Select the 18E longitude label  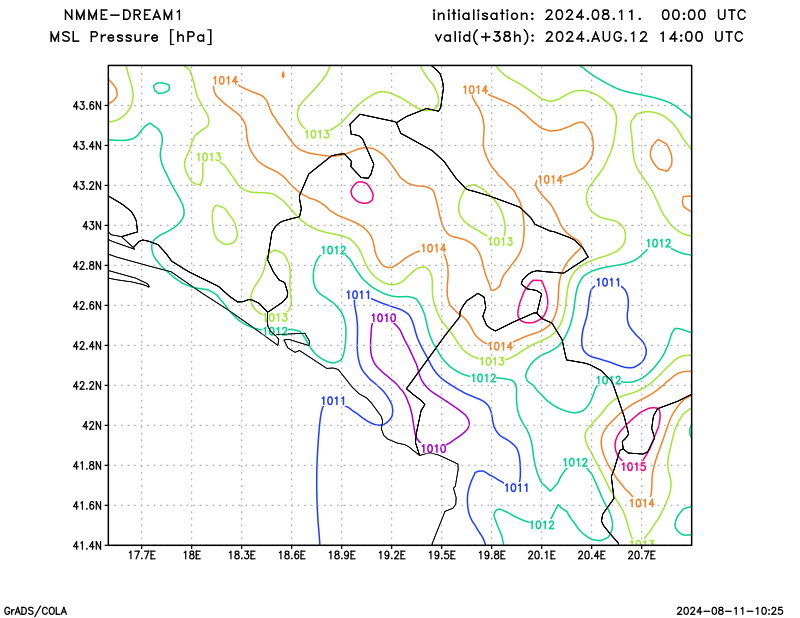[191, 556]
